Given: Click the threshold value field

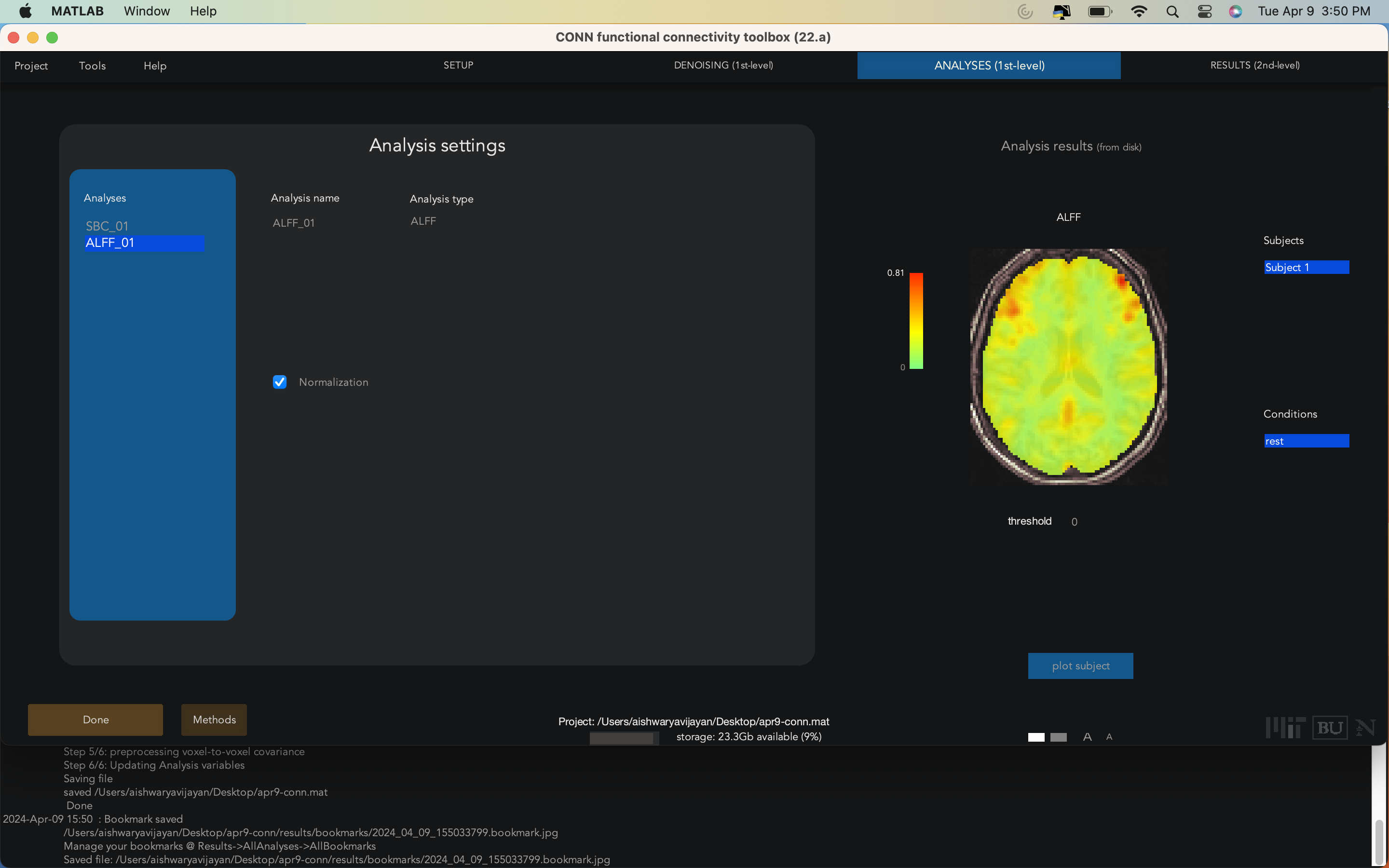Looking at the screenshot, I should [x=1074, y=521].
